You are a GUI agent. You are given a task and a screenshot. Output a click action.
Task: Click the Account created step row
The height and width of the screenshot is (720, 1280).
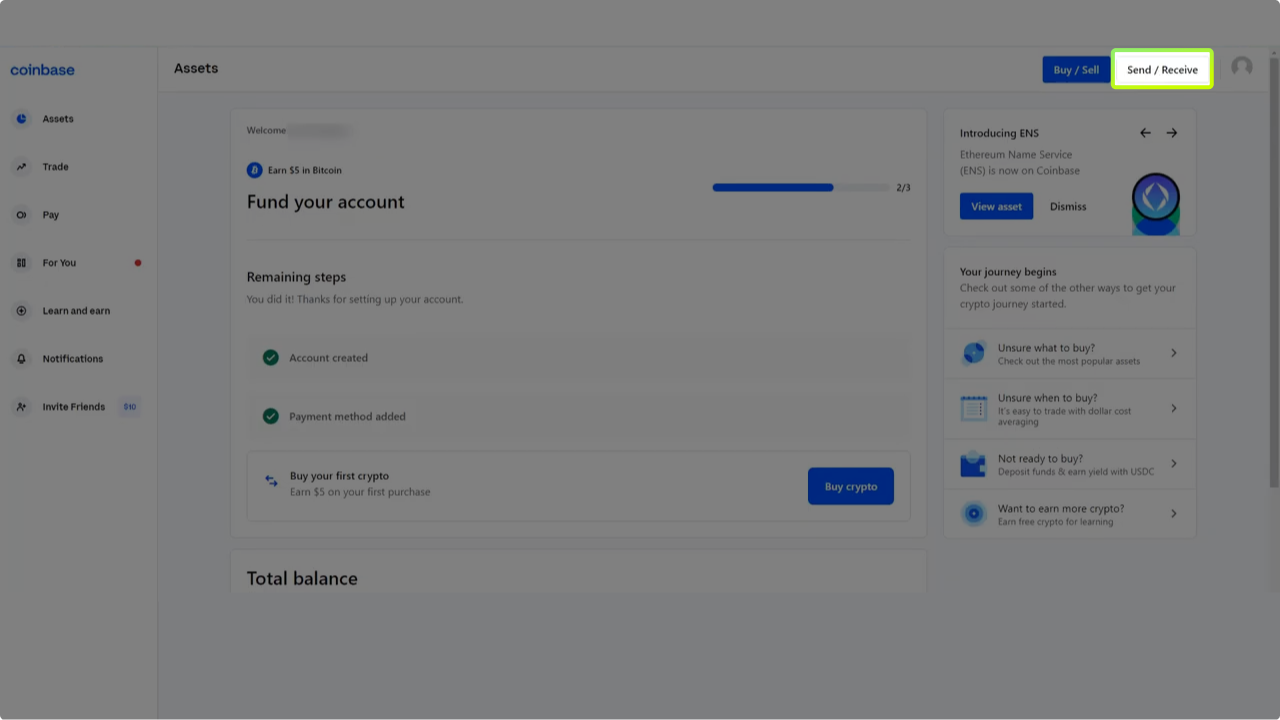click(x=578, y=357)
